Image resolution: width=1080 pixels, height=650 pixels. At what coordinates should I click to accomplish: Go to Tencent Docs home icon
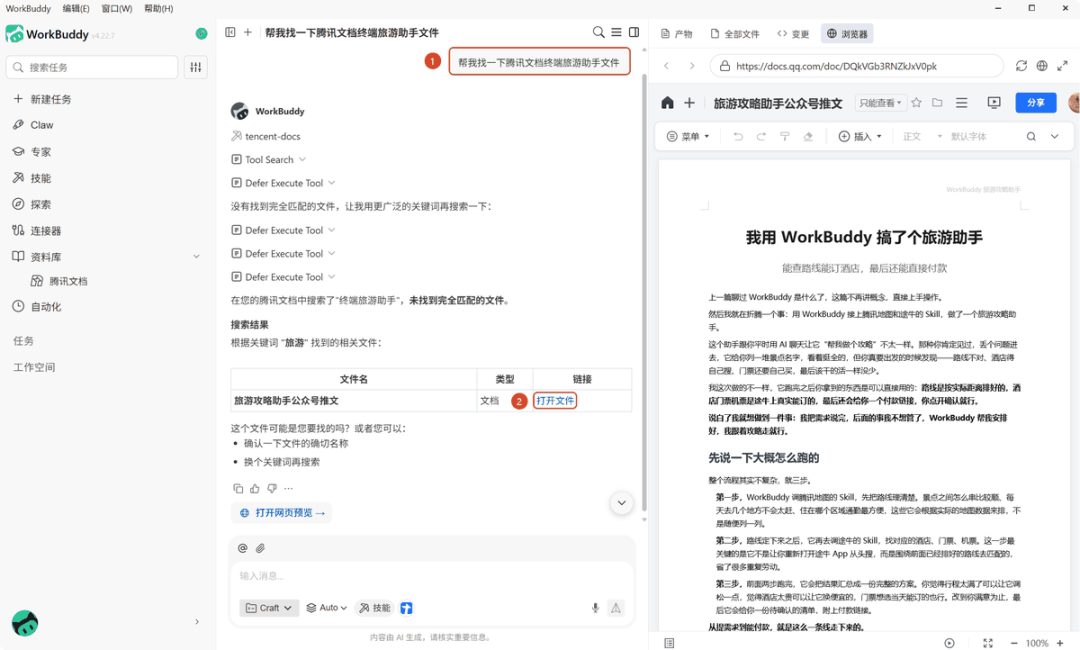(x=667, y=103)
